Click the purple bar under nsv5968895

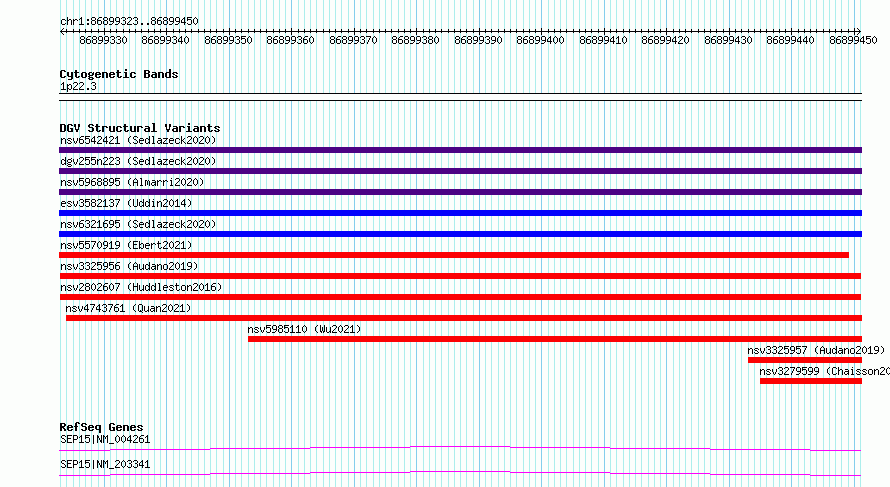460,192
